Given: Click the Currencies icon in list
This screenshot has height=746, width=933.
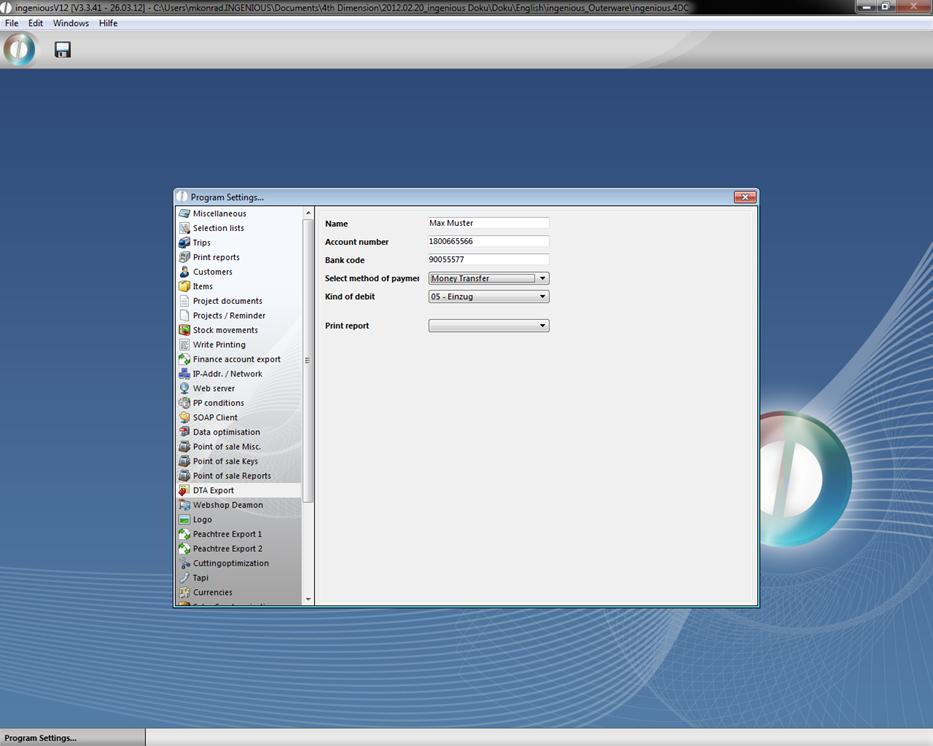Looking at the screenshot, I should (184, 592).
